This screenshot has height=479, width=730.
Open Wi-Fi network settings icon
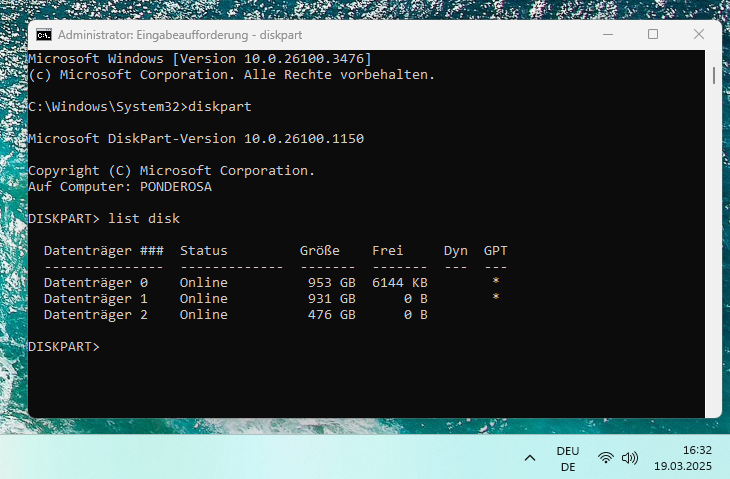[605, 458]
